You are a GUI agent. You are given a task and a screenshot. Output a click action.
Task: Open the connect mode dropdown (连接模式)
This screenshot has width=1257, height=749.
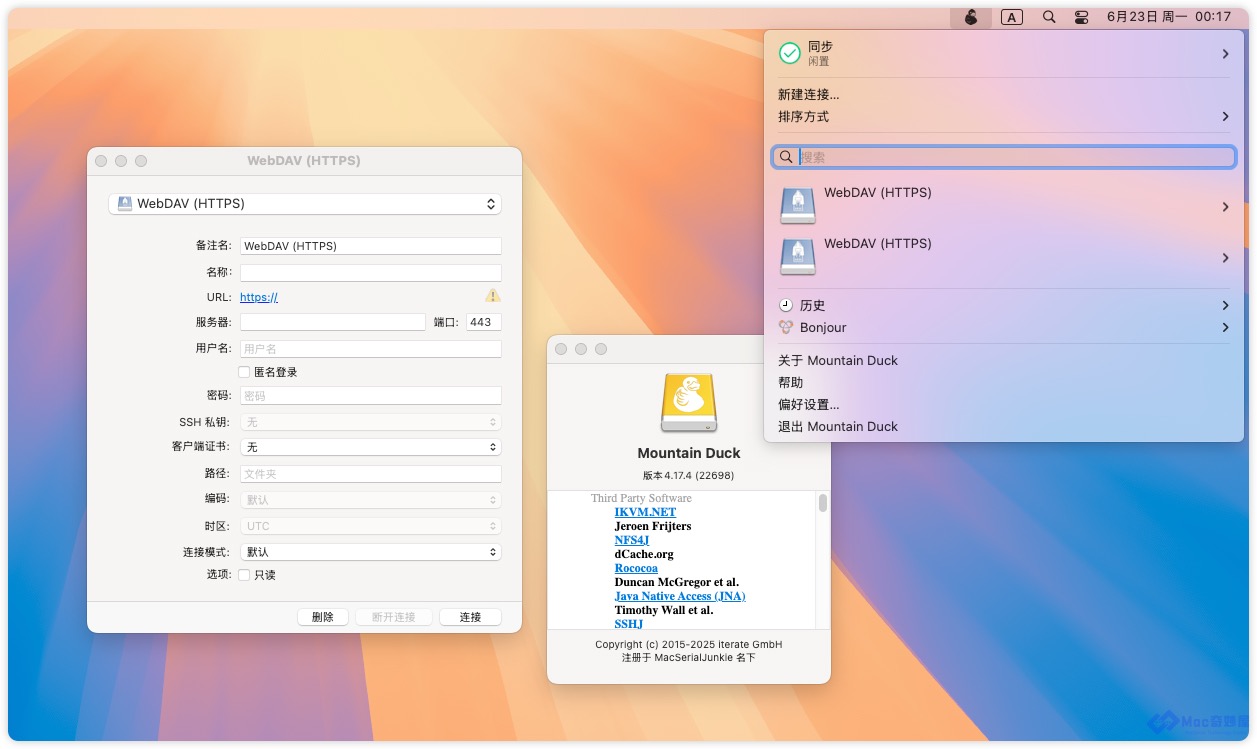tap(371, 552)
